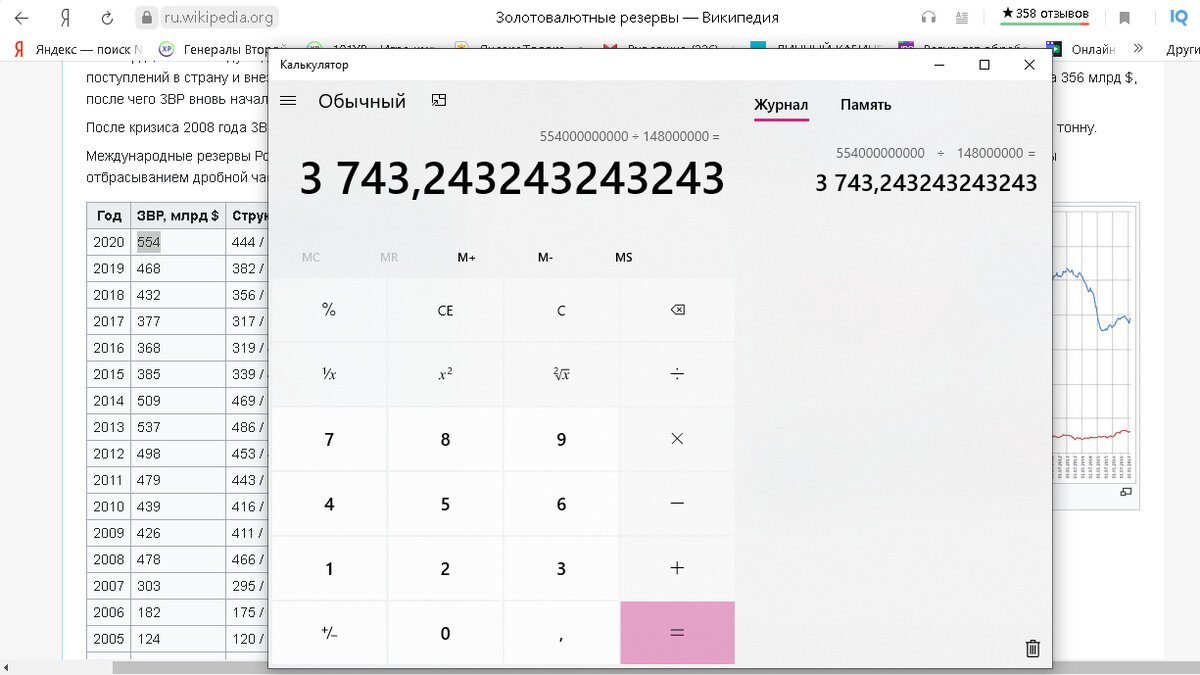Click the x squared key
The image size is (1200, 675).
(445, 374)
